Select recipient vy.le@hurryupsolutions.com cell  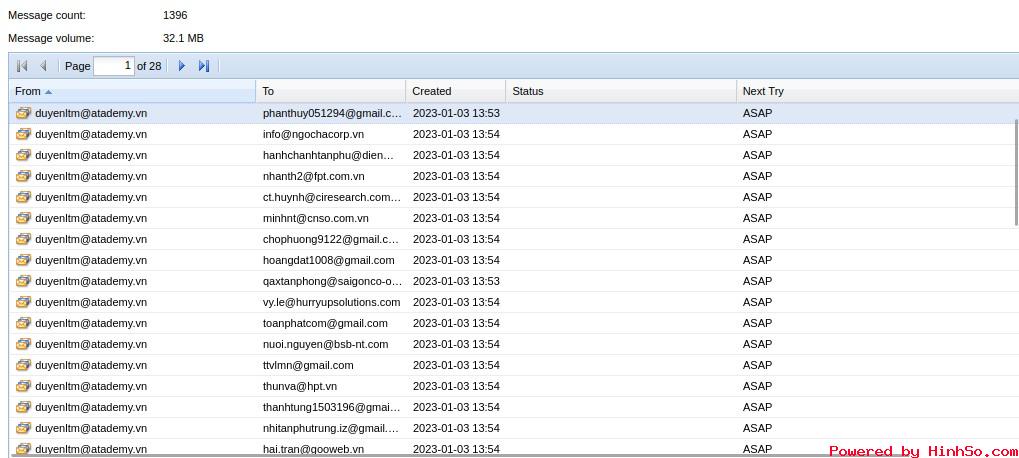click(331, 302)
